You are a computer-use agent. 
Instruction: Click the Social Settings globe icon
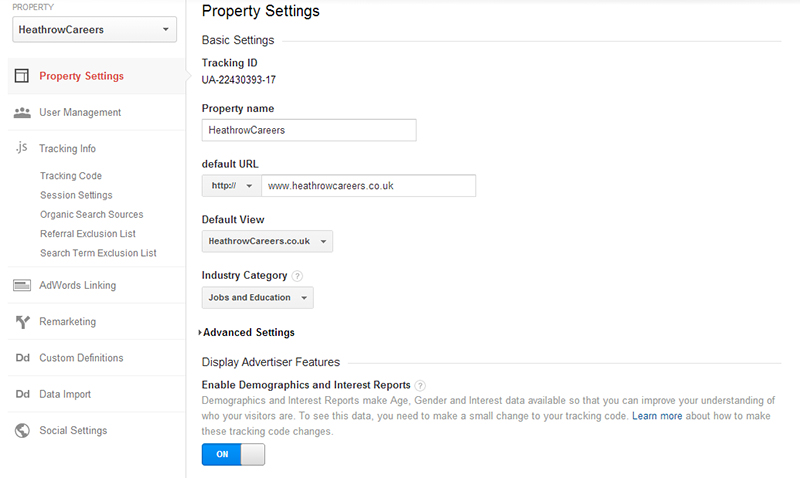21,431
